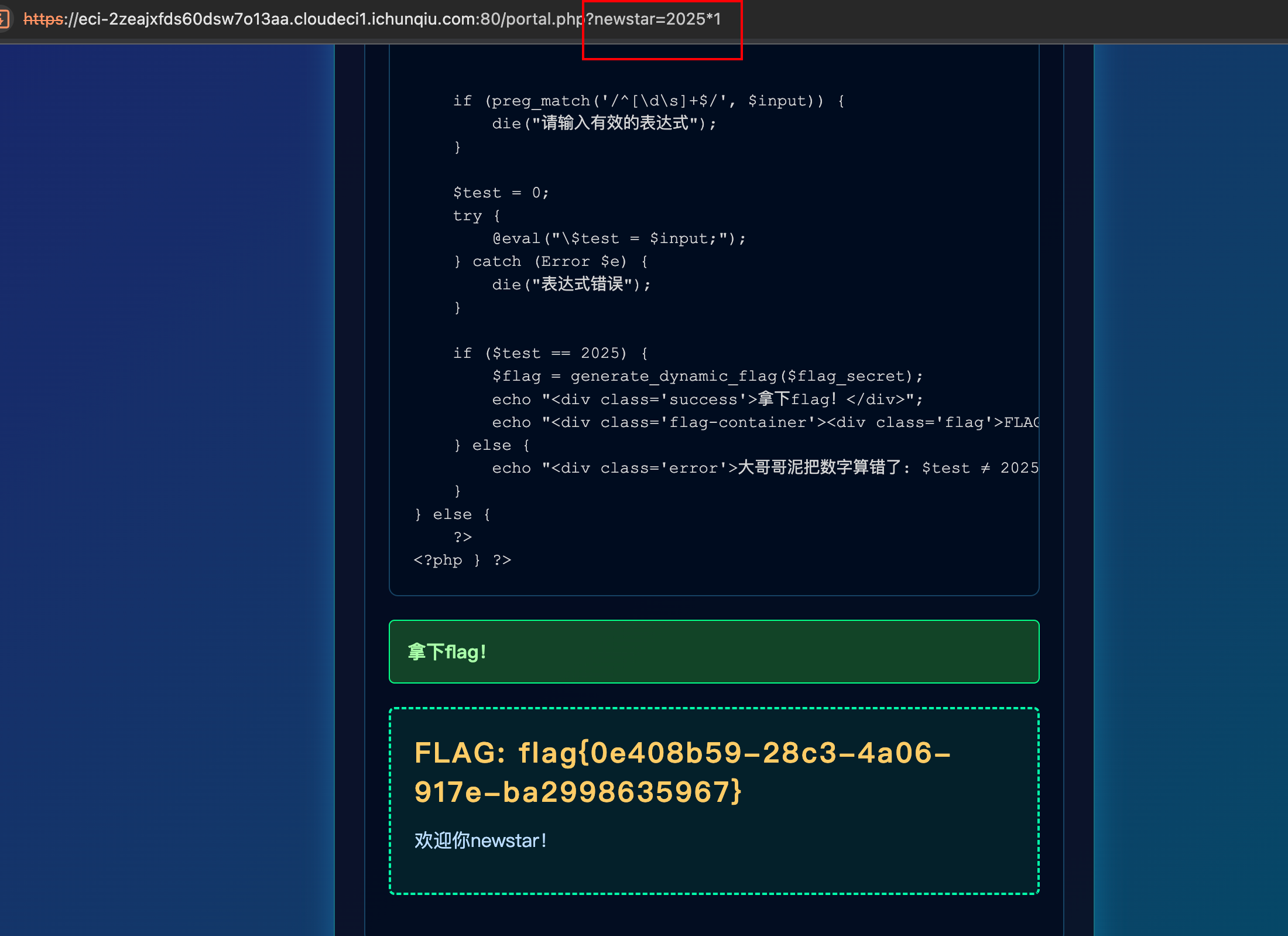Screen dimensions: 1288x936
Task: Click the die("请输入有效的表达式") line
Action: click(603, 124)
